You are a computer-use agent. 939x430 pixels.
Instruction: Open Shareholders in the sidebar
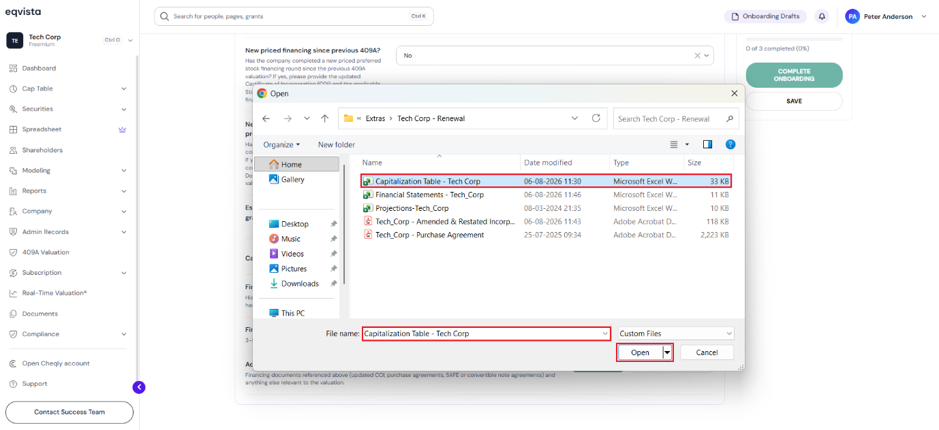click(x=42, y=150)
